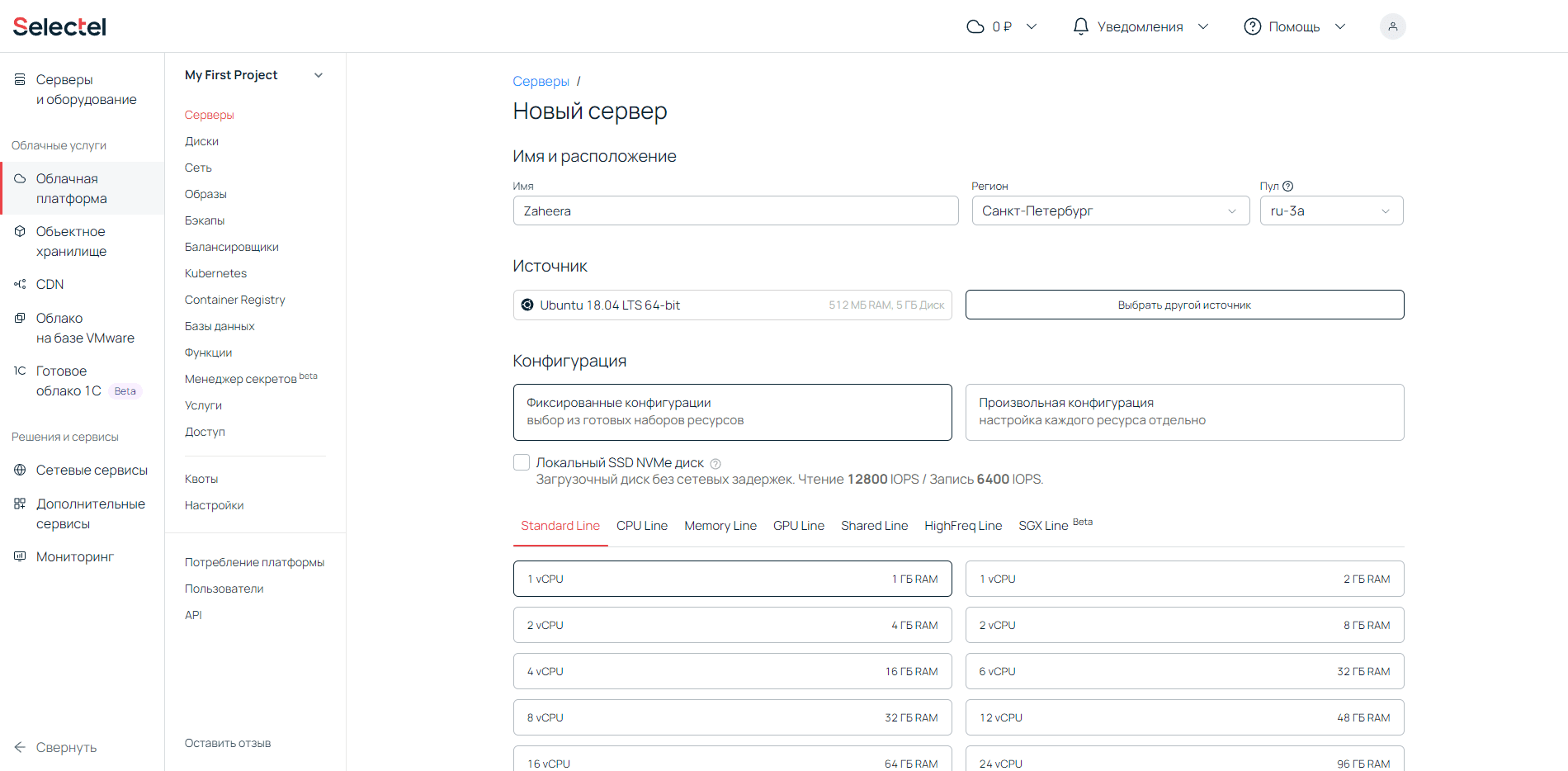Collapse sidebar with the Свернуть arrow
1568x771 pixels.
point(20,747)
